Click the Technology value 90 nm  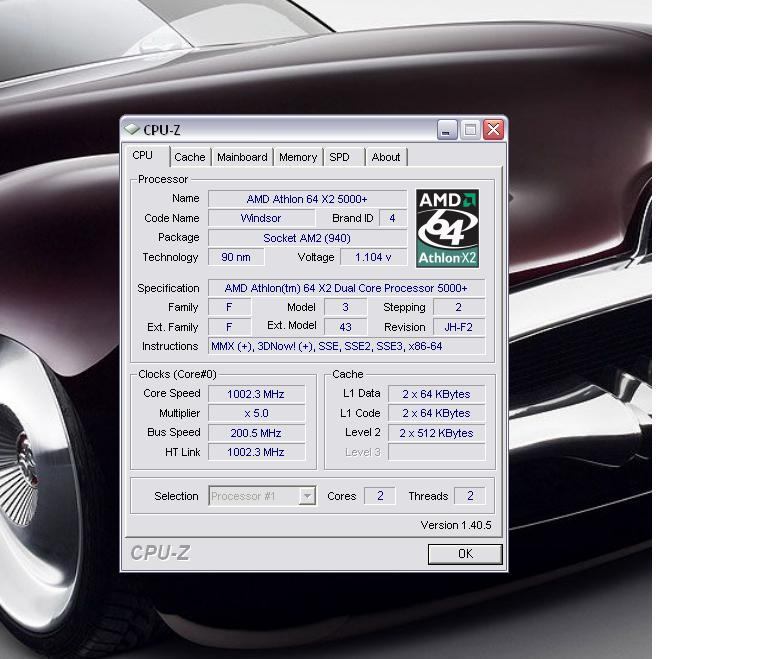tap(236, 257)
